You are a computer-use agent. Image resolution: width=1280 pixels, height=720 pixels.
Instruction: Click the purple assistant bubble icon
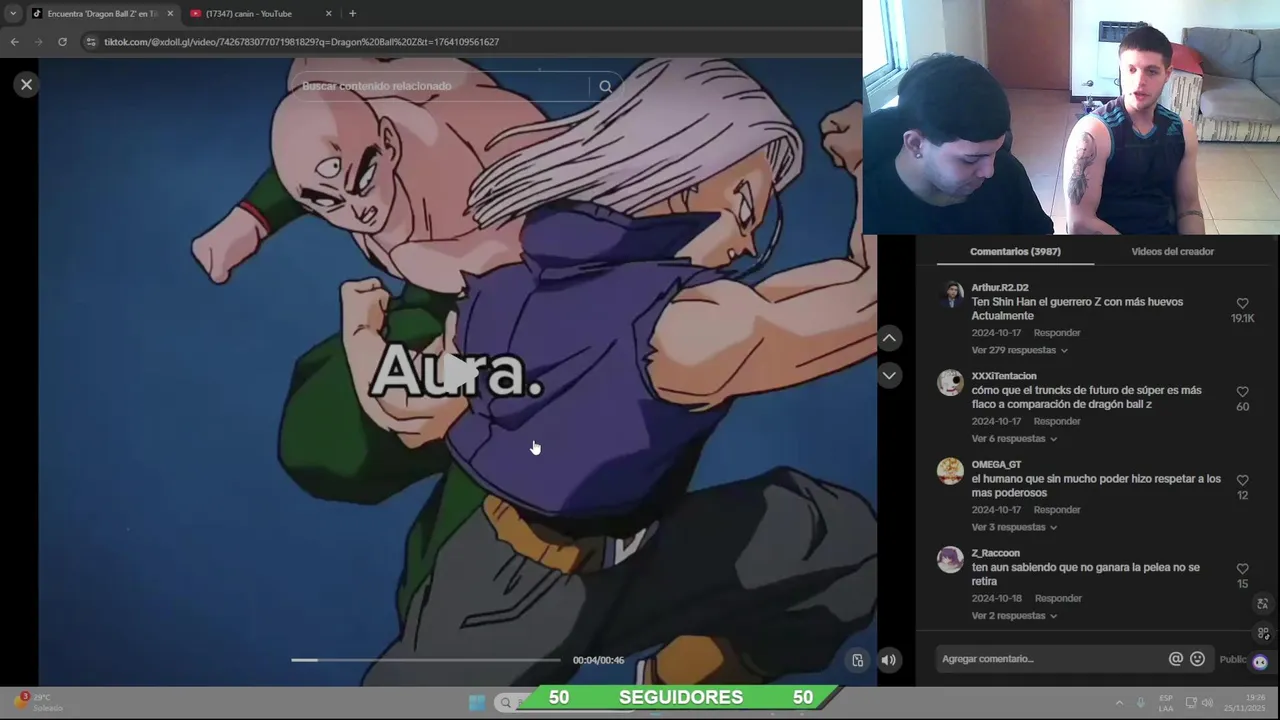(1260, 661)
